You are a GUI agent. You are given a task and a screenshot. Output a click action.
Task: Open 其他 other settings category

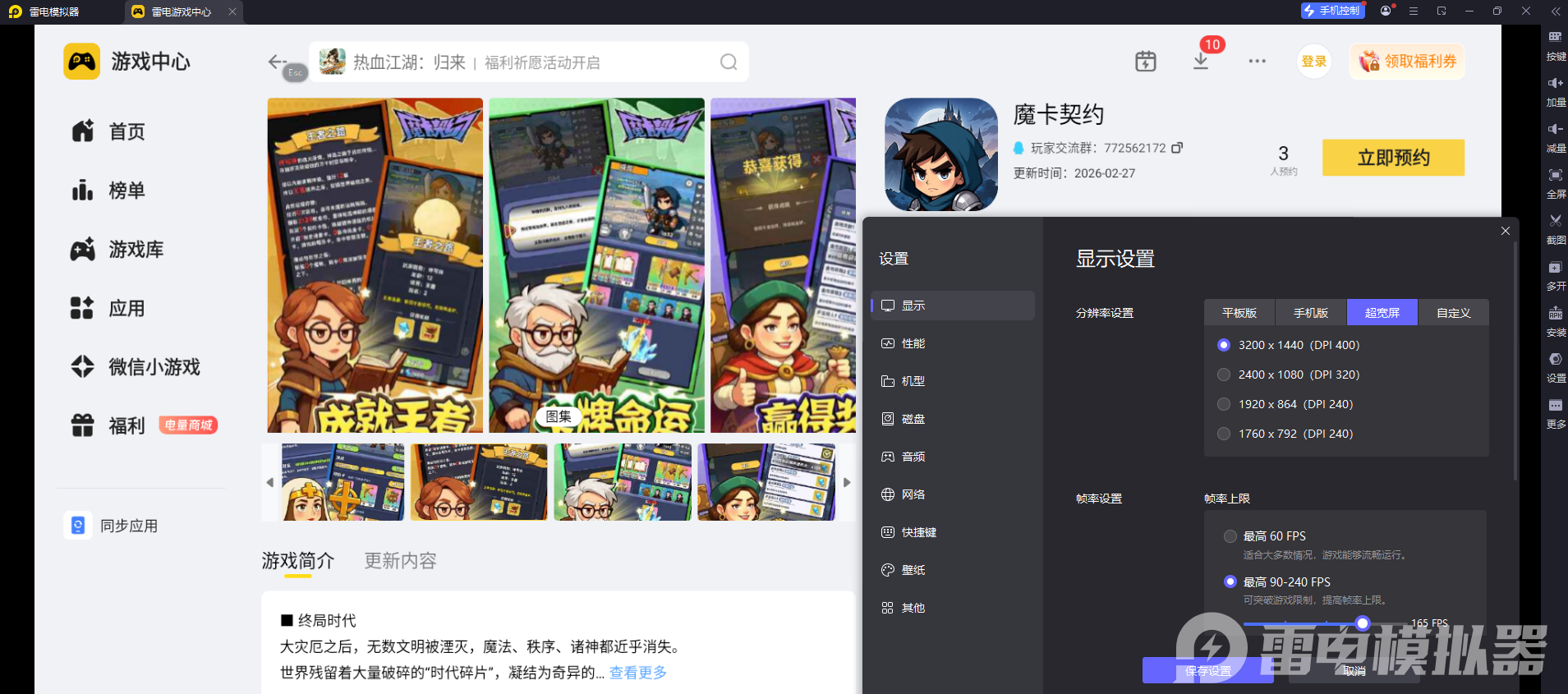point(953,608)
